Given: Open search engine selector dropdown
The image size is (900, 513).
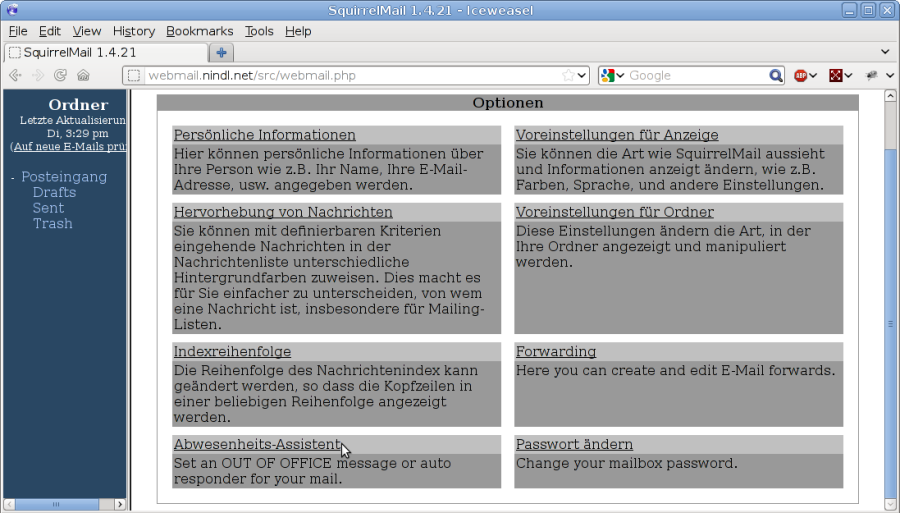Looking at the screenshot, I should pos(620,75).
